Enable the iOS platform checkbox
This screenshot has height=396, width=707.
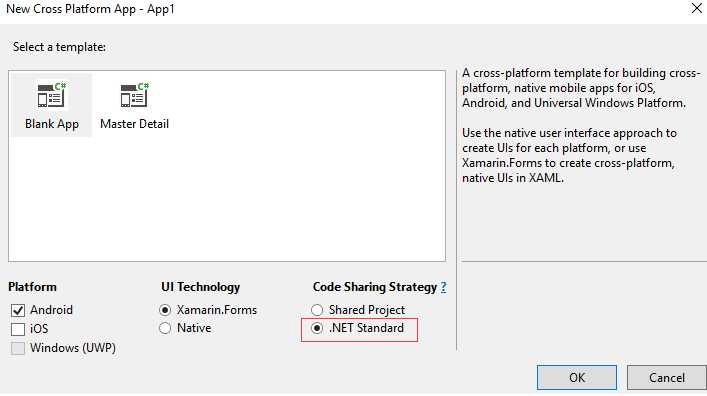[x=18, y=329]
